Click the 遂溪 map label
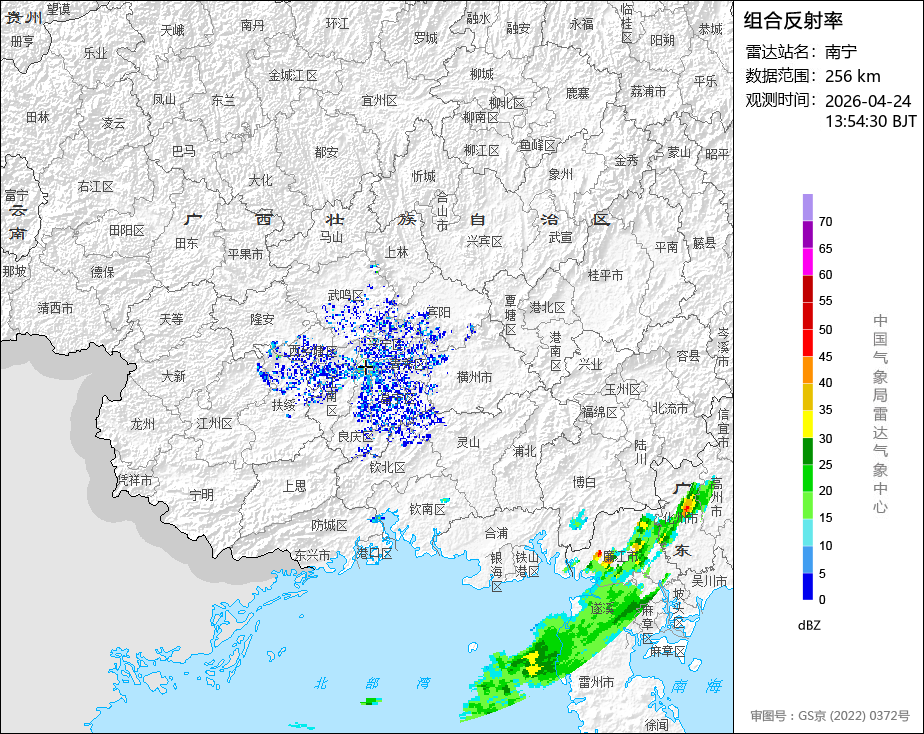 (602, 609)
